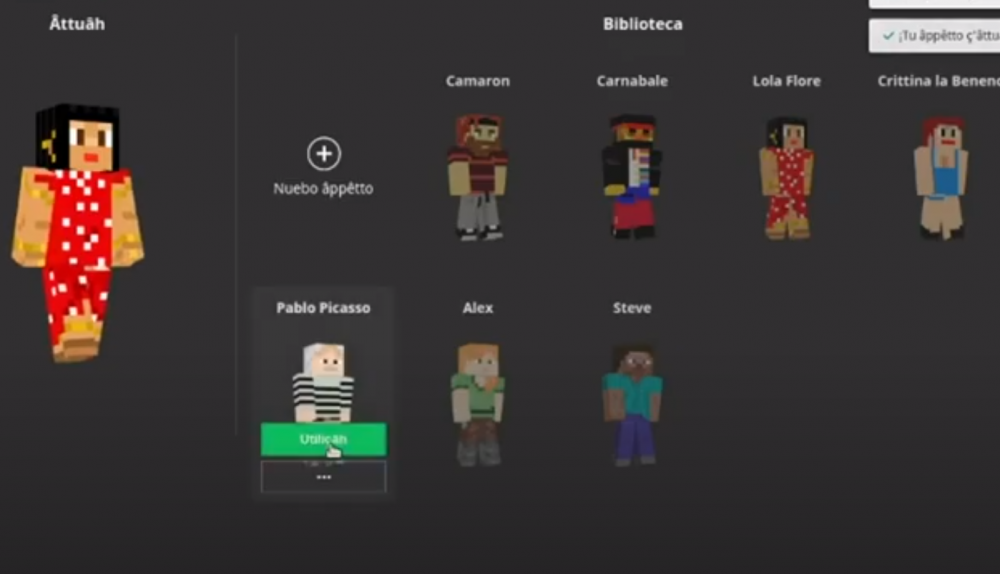The height and width of the screenshot is (574, 1000).
Task: Click the Camaron name label
Action: pyautogui.click(x=477, y=81)
